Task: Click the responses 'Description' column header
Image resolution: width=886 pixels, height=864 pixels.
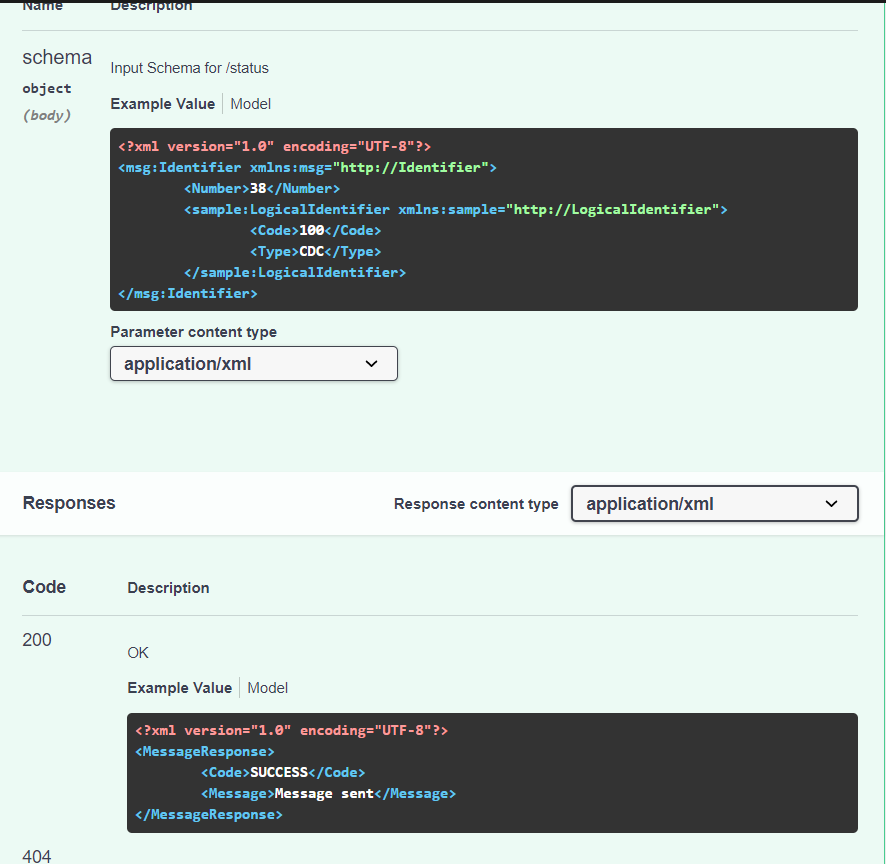Action: point(168,588)
